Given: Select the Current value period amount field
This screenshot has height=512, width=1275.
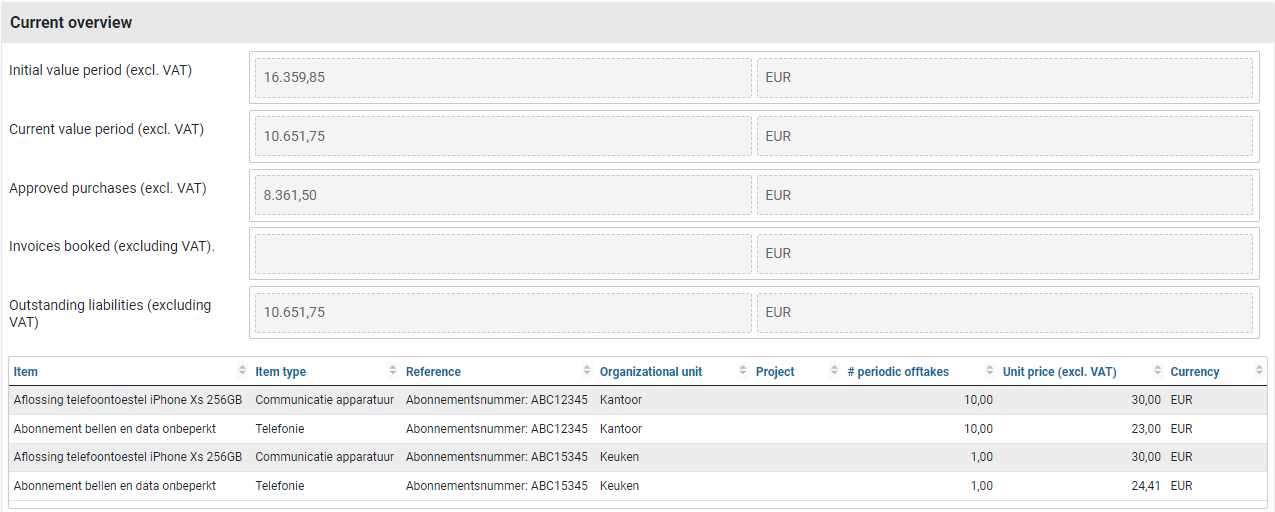Looking at the screenshot, I should pyautogui.click(x=502, y=136).
